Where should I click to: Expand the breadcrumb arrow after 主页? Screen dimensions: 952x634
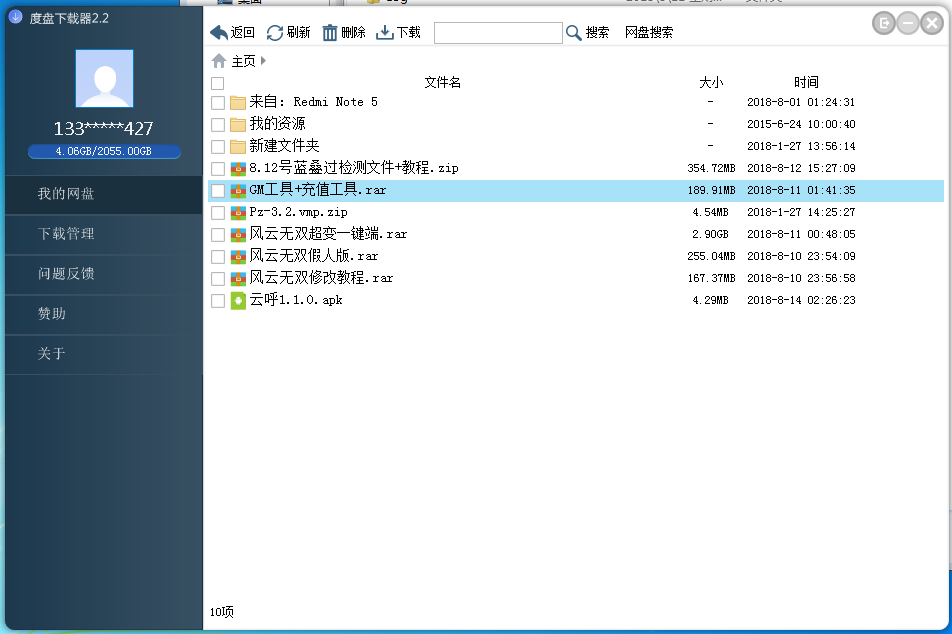[263, 61]
